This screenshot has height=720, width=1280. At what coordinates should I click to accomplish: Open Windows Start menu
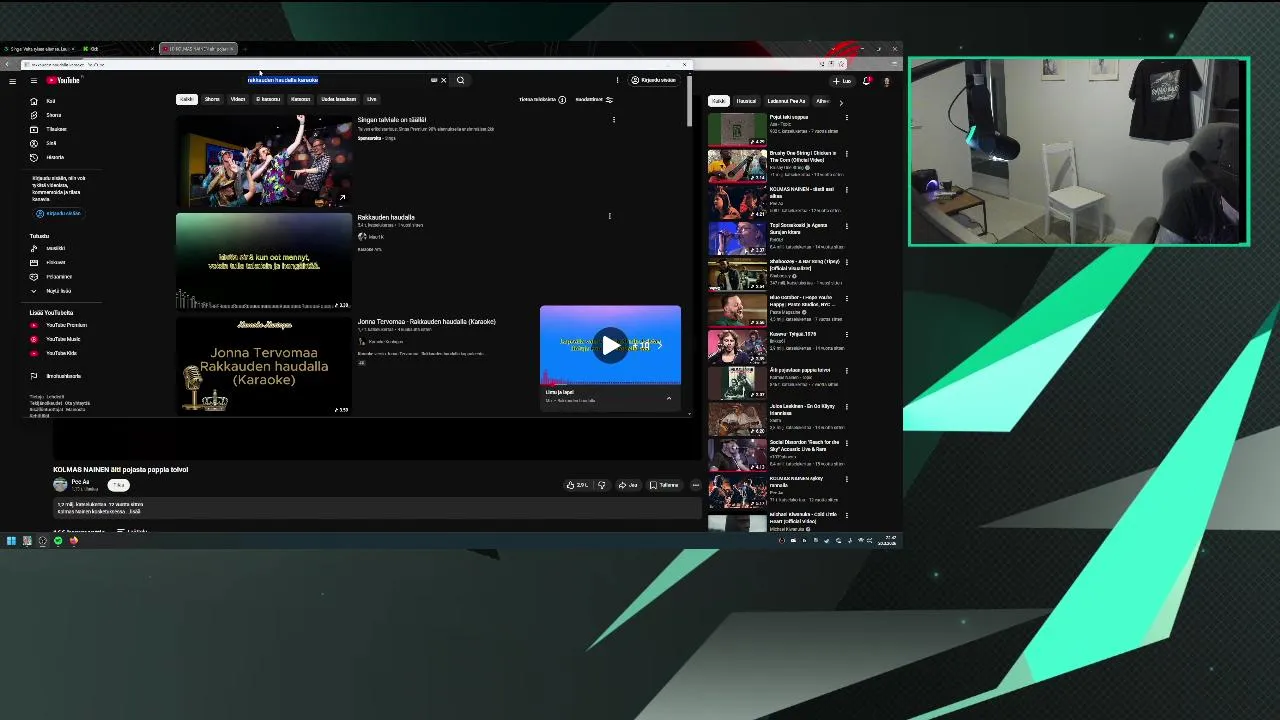(x=11, y=541)
